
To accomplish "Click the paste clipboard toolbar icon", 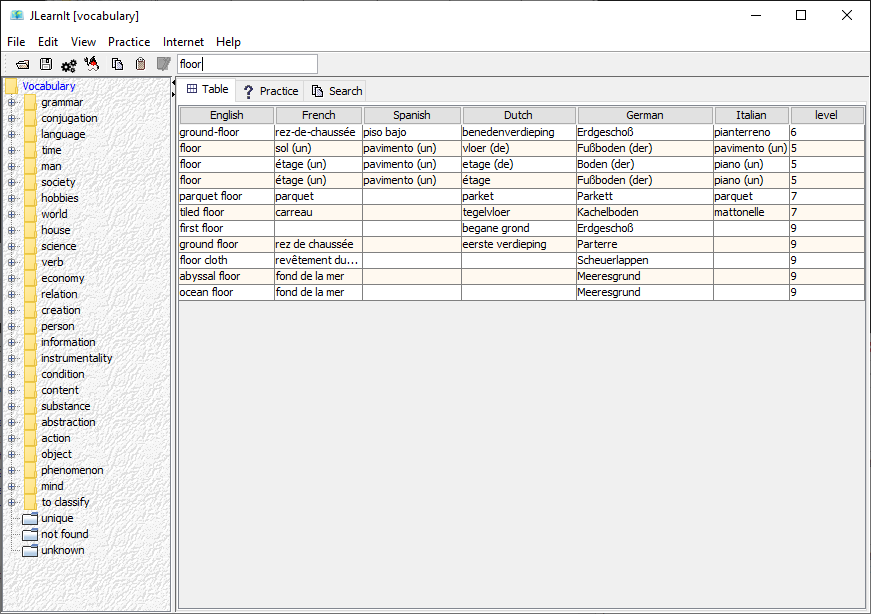I will (141, 64).
